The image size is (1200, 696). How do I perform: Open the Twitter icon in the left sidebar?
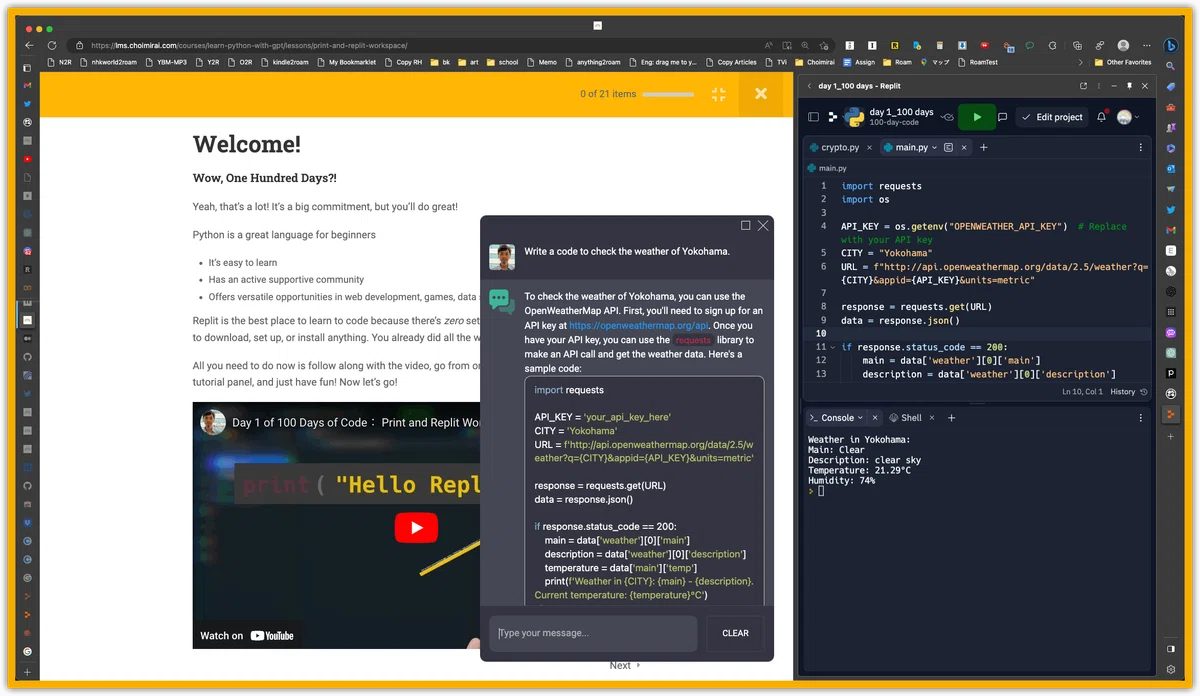28,103
